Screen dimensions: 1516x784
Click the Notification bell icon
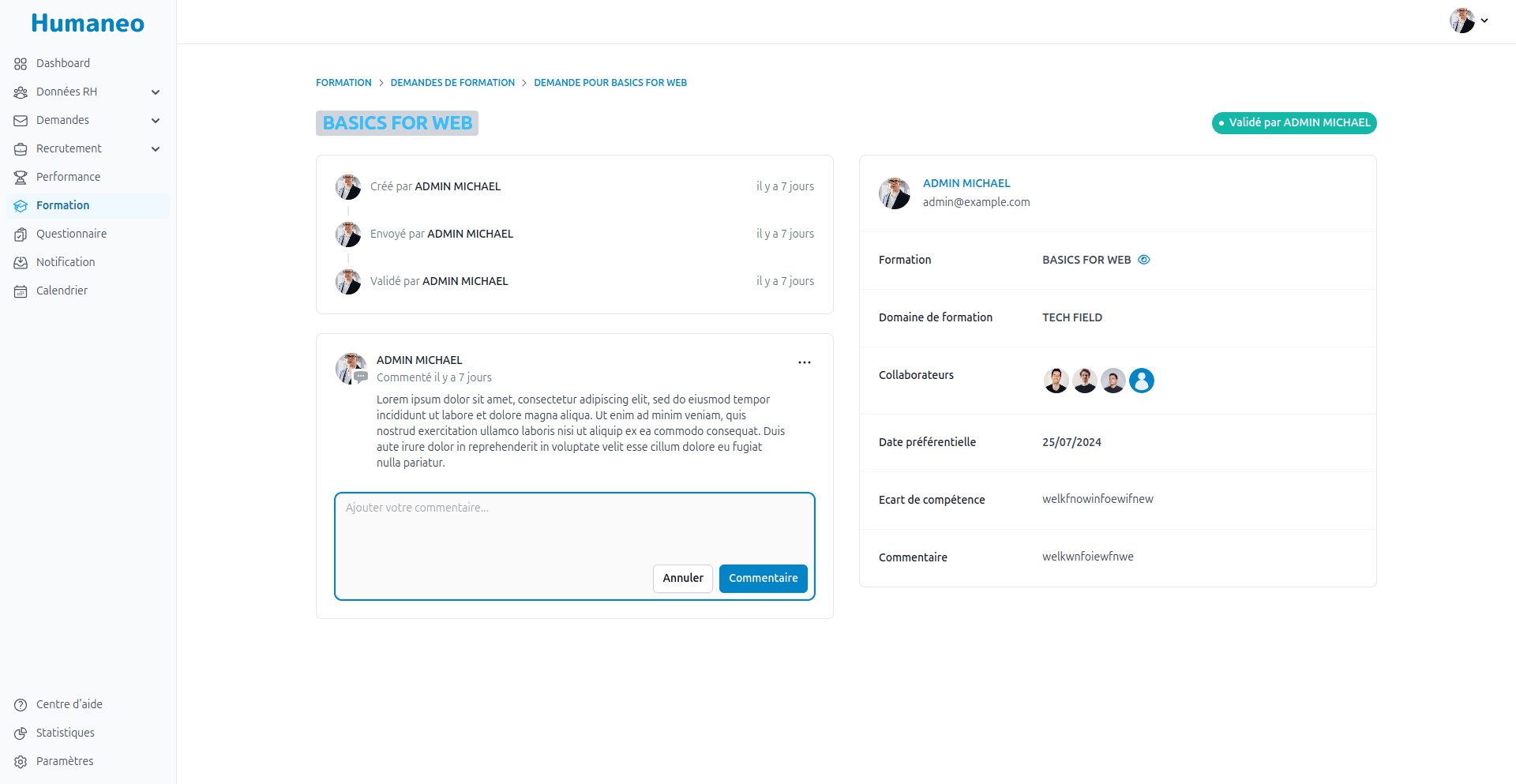tap(21, 263)
